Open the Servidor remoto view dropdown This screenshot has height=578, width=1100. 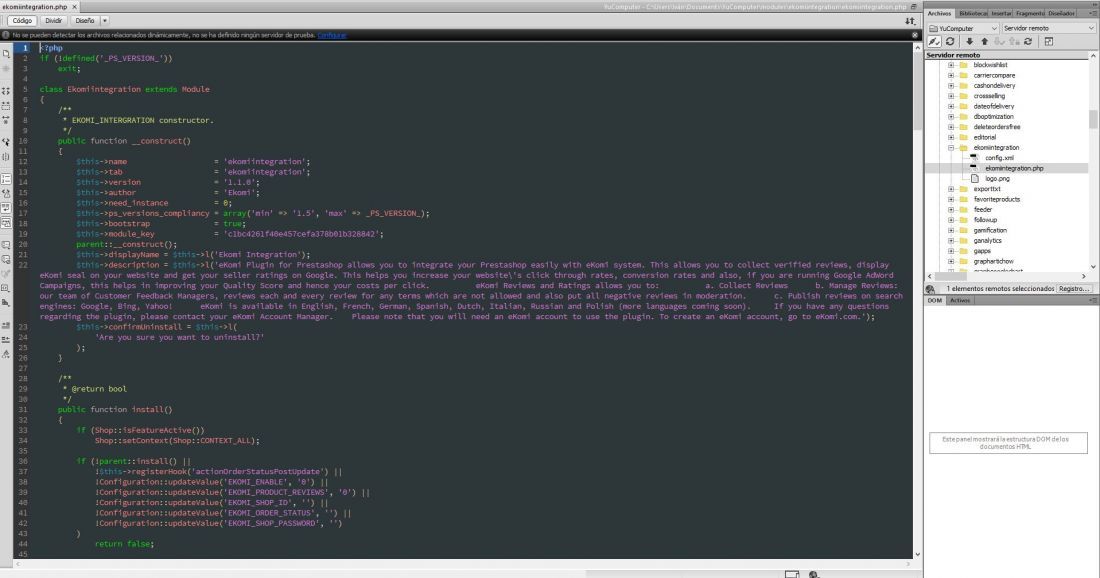point(1048,28)
